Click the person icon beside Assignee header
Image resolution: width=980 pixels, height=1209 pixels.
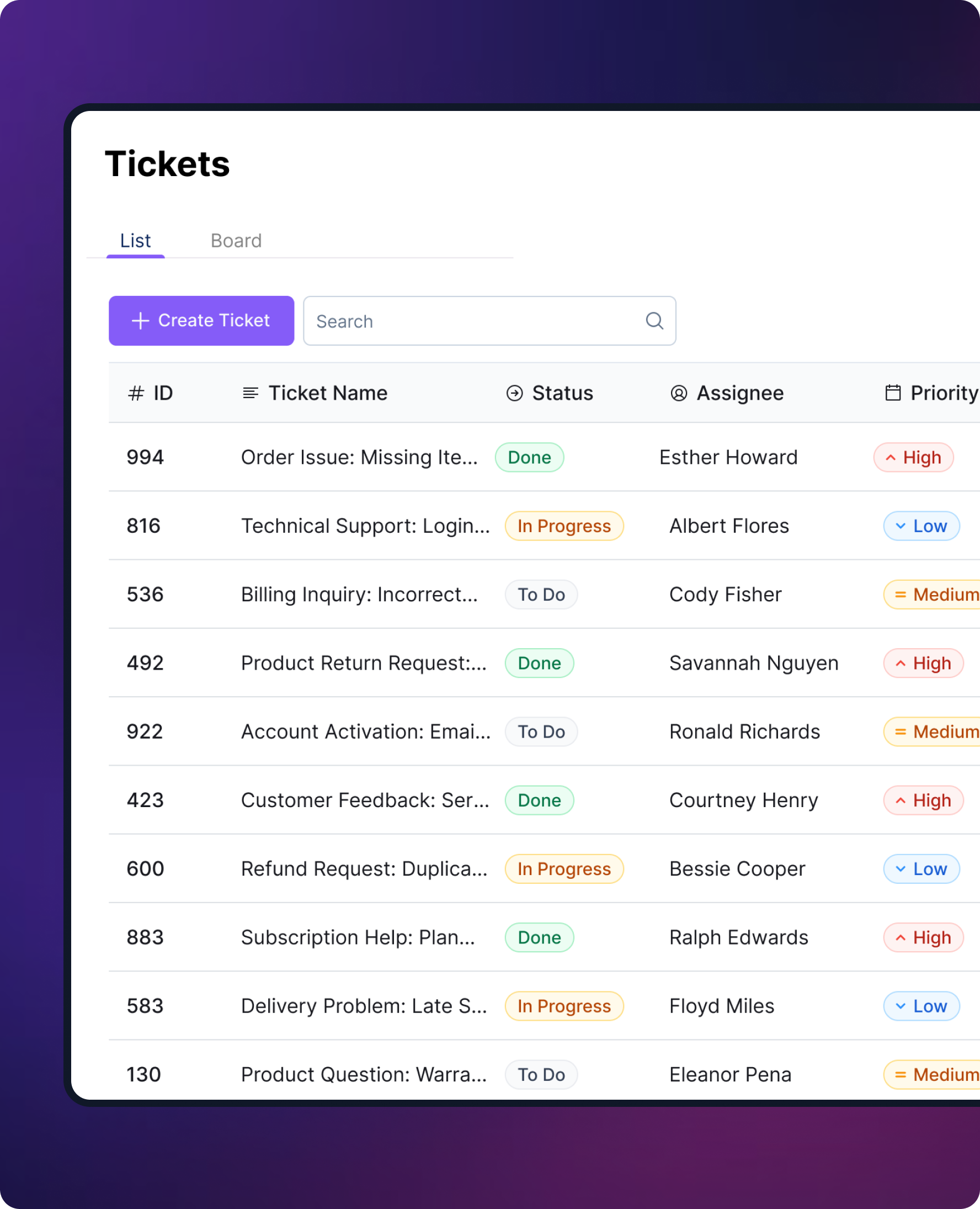679,393
